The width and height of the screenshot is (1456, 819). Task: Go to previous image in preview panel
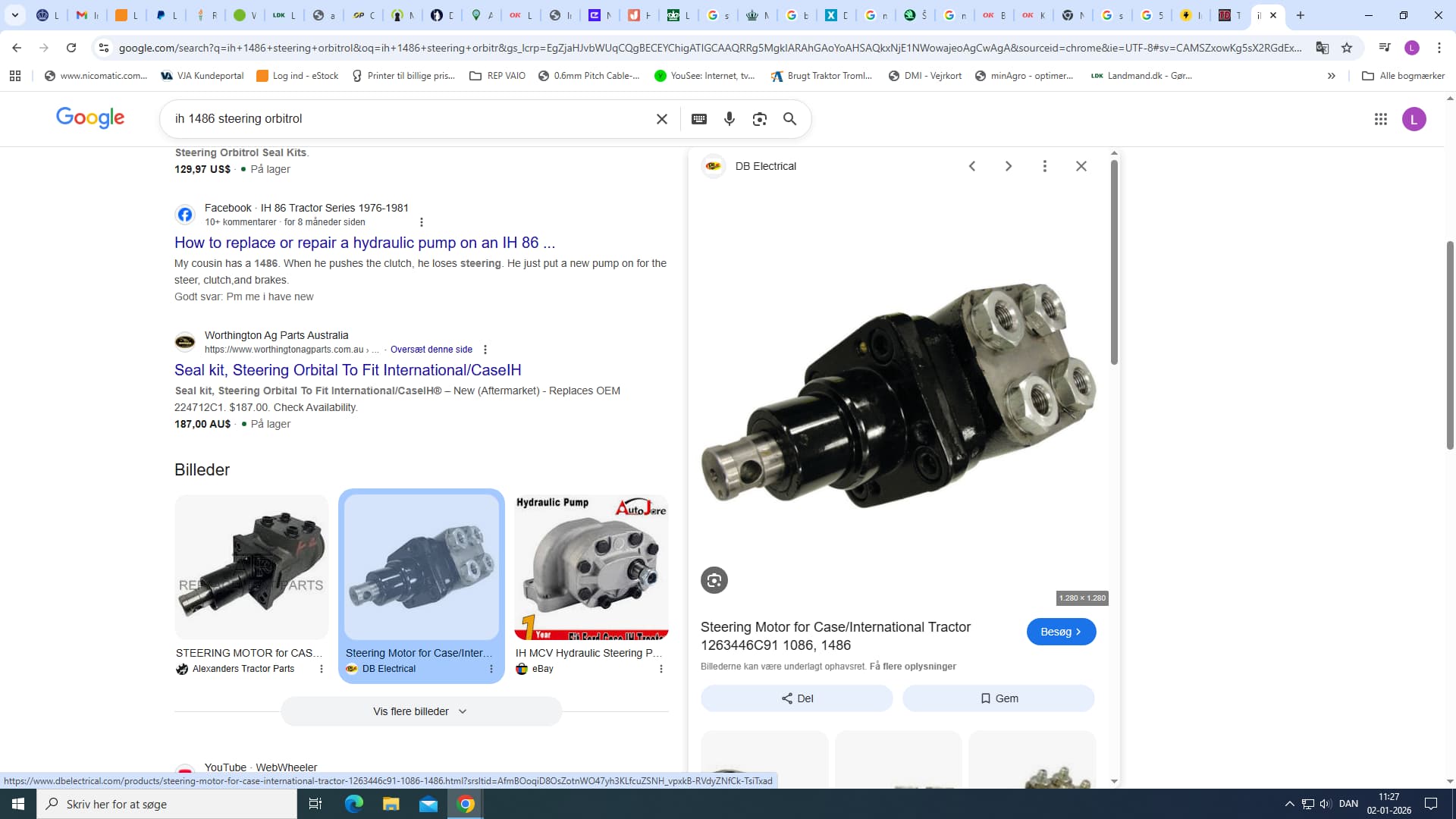tap(972, 166)
